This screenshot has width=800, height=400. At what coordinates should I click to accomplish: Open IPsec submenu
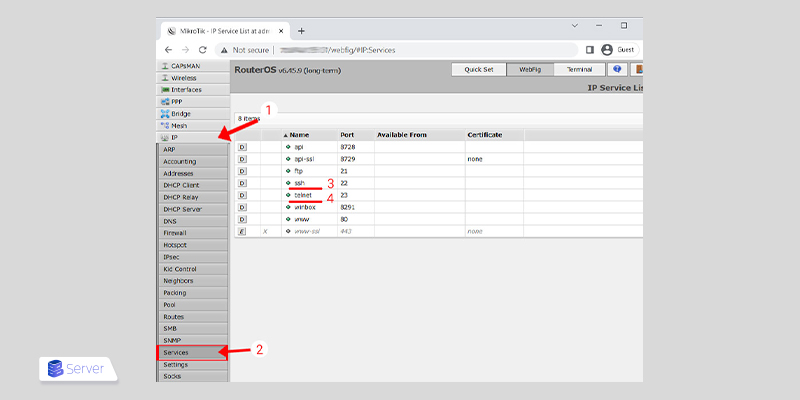pos(193,257)
